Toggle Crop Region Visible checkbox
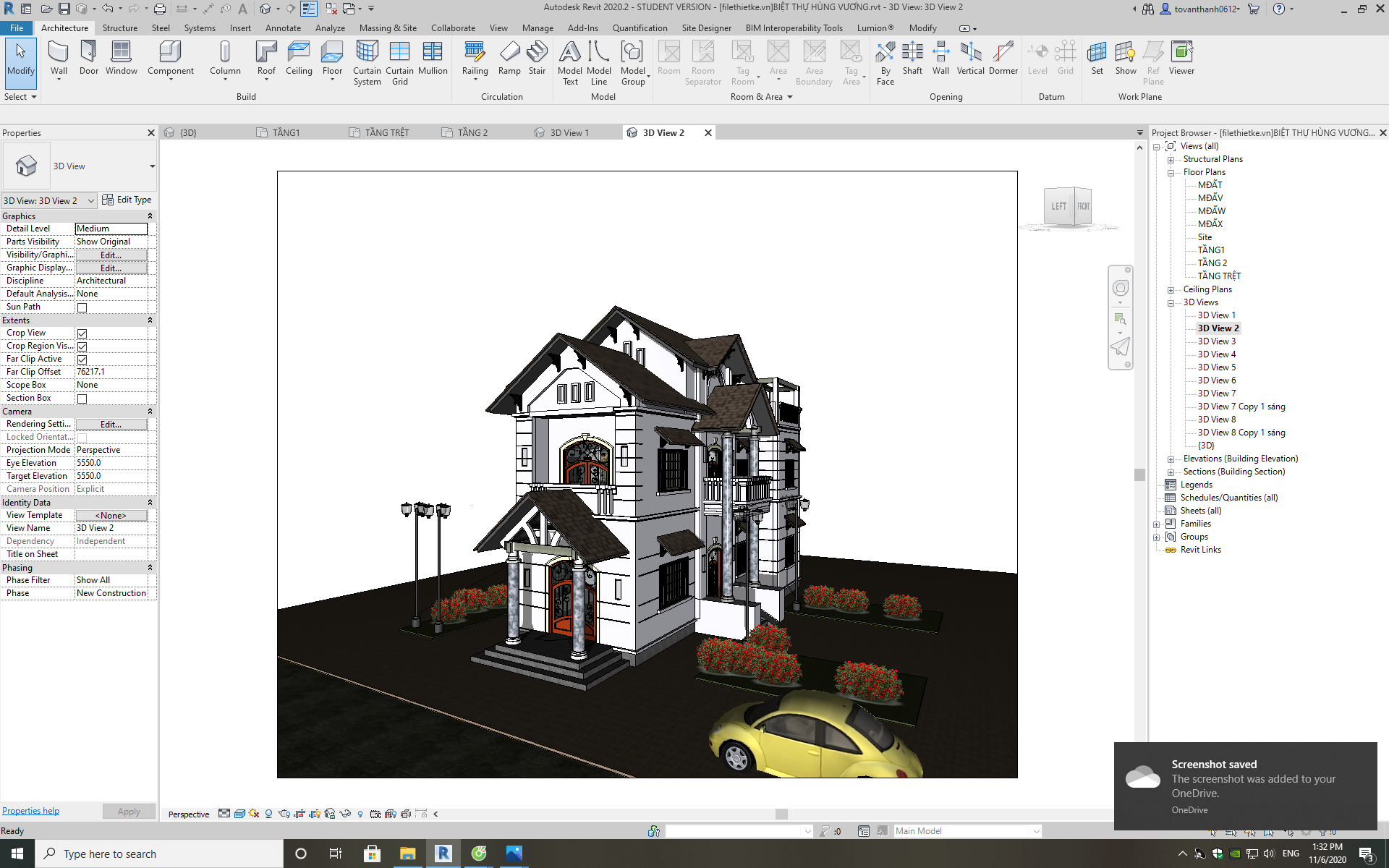This screenshot has width=1389, height=868. 82,346
